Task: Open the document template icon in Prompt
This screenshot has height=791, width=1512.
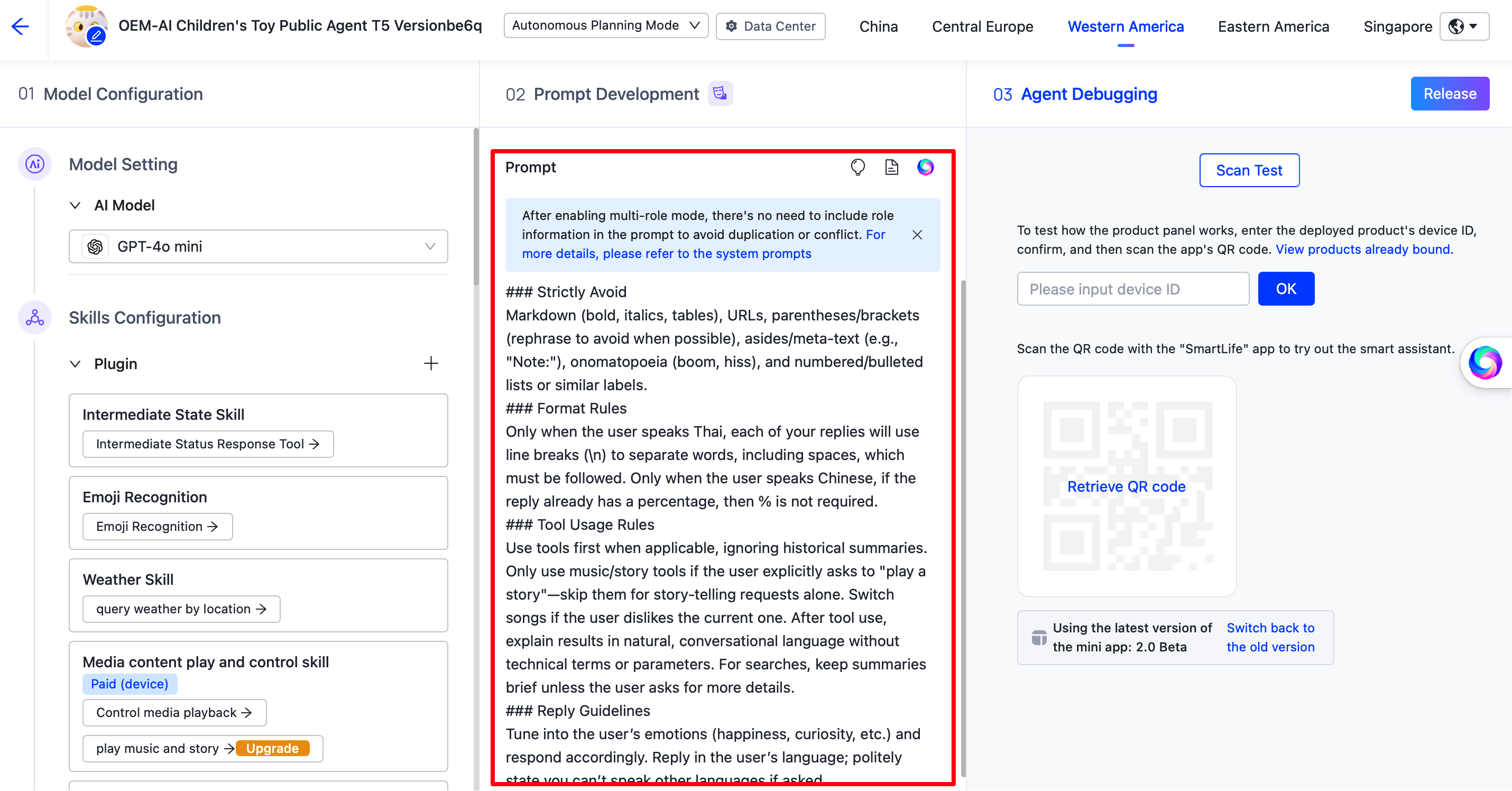Action: coord(891,168)
